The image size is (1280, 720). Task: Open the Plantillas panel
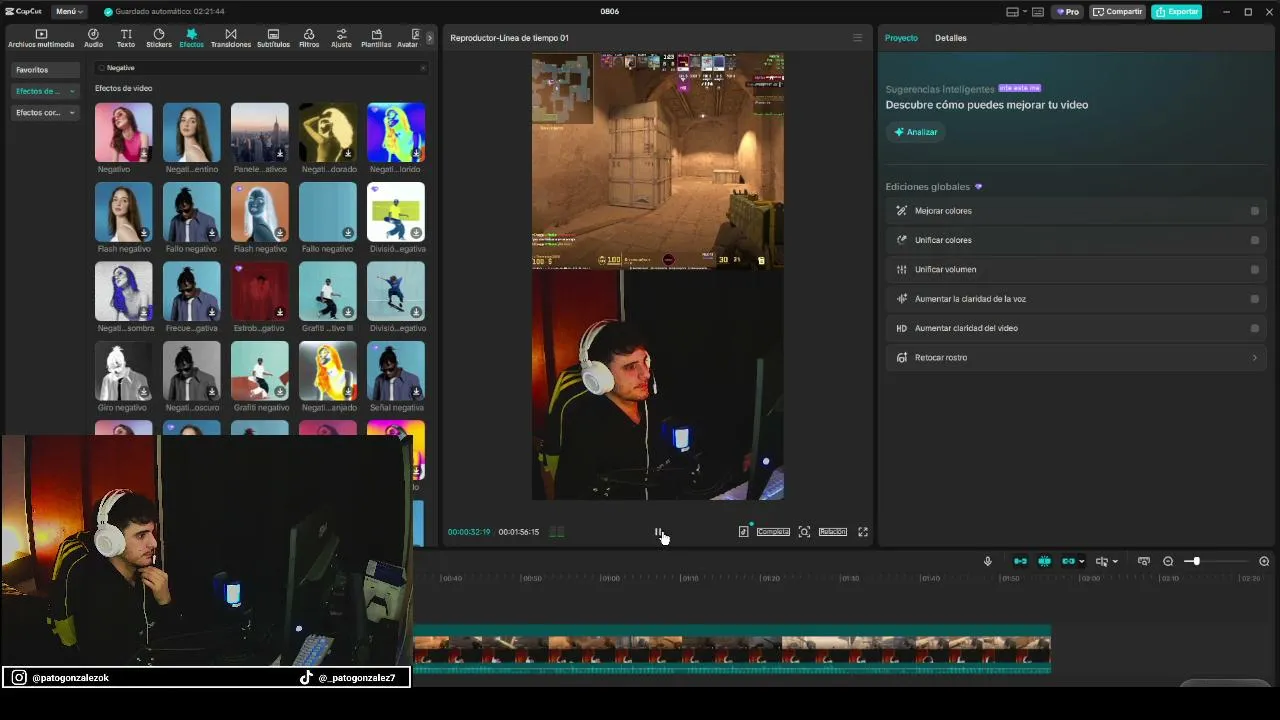(376, 38)
